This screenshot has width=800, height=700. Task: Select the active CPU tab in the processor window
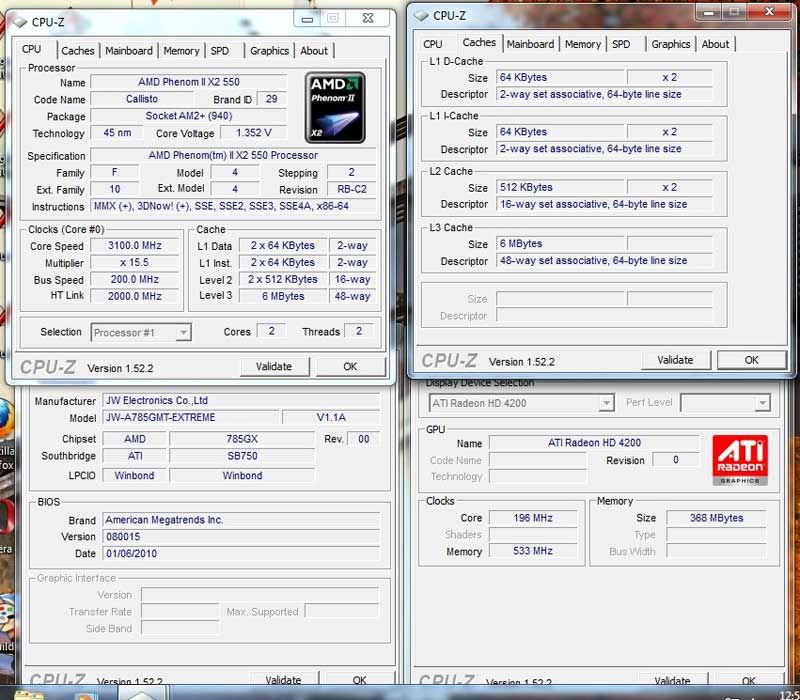(32, 49)
